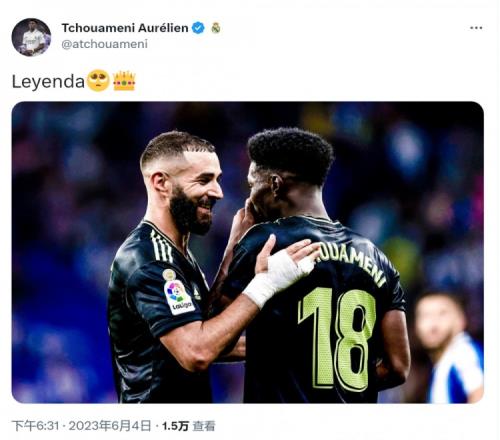Open the 1.5万 view count

click(x=175, y=426)
